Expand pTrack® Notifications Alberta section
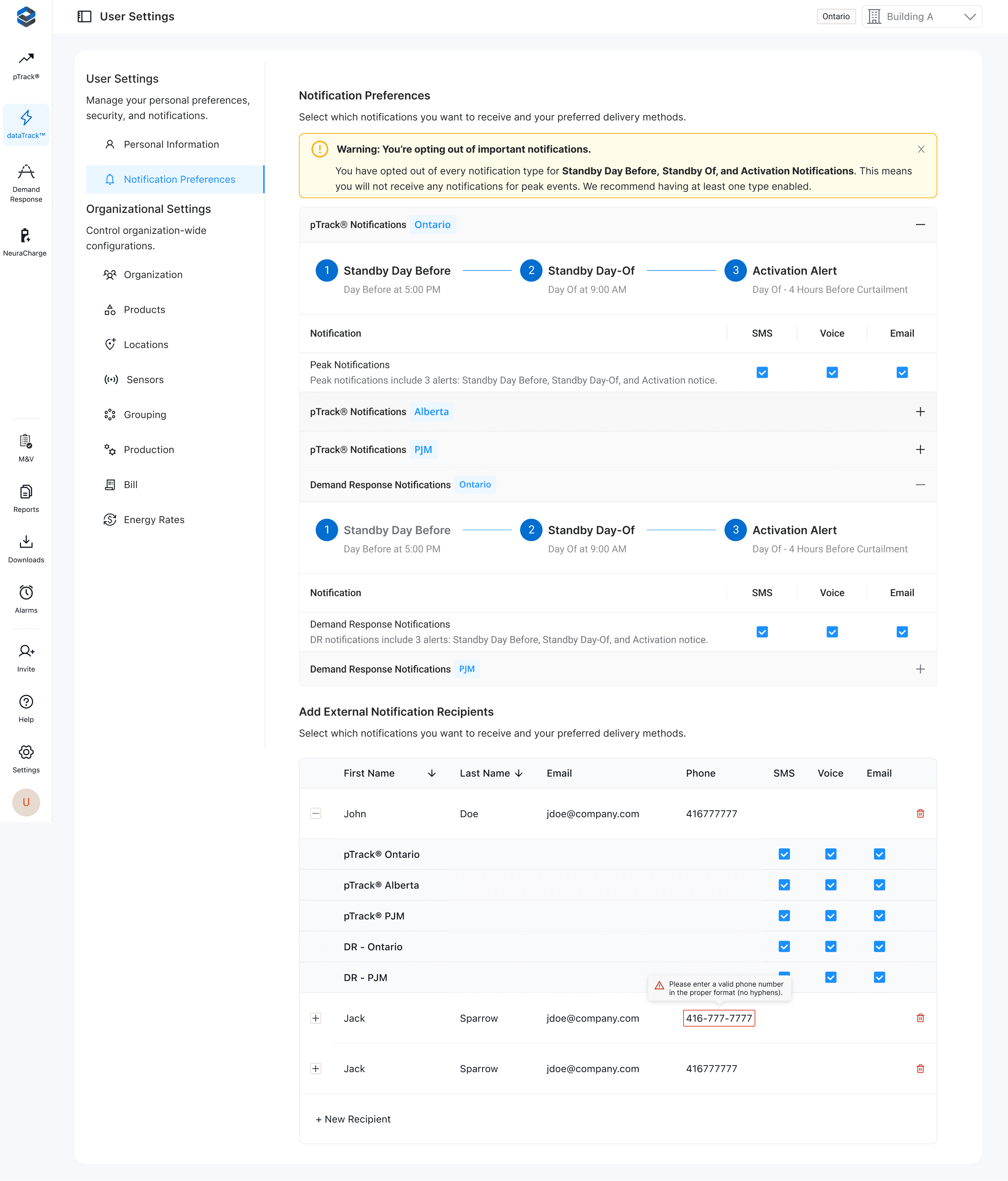The height and width of the screenshot is (1181, 1008). [920, 411]
